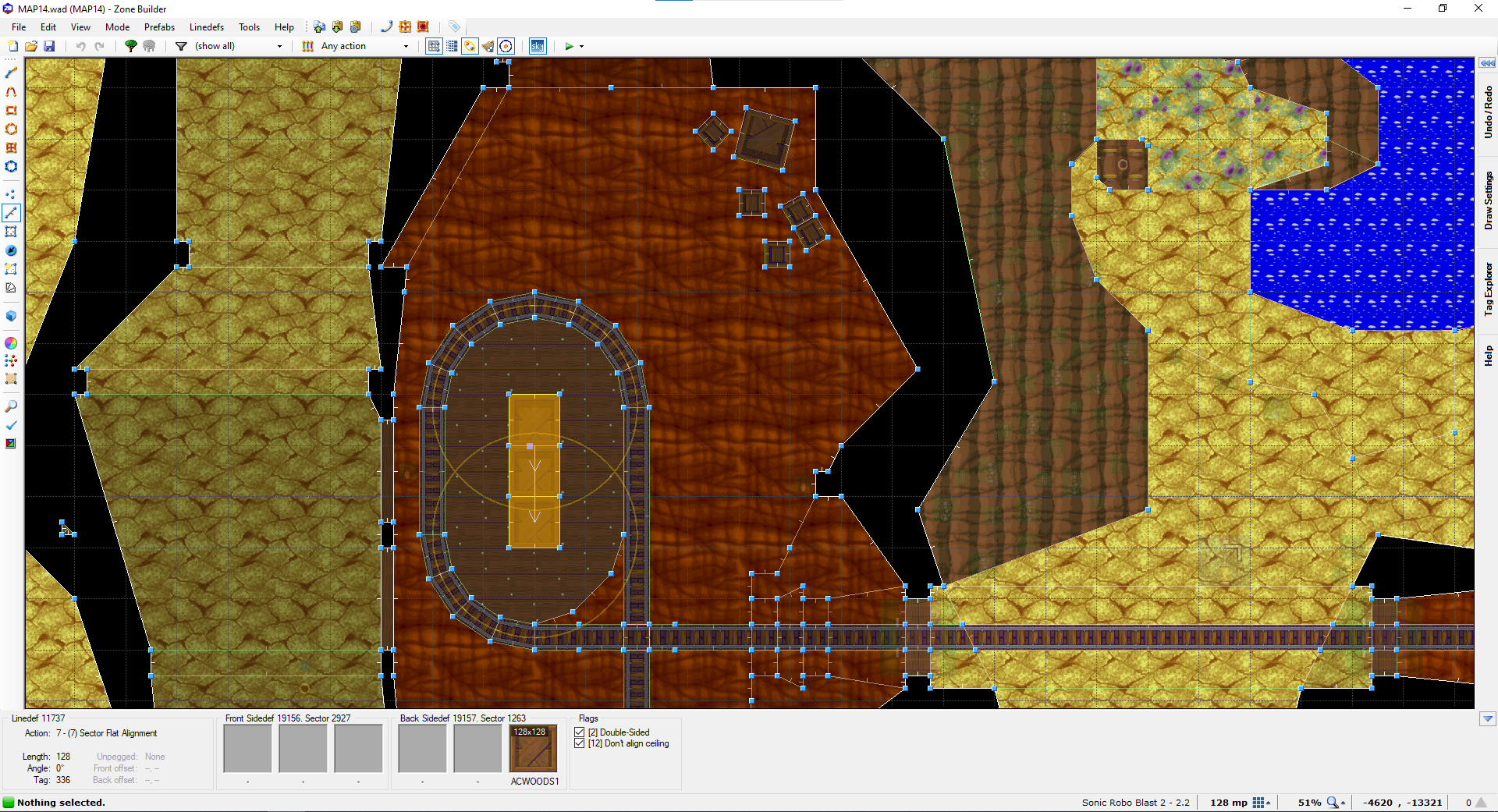Collapse the side panel double-arrow button

coord(1488,63)
